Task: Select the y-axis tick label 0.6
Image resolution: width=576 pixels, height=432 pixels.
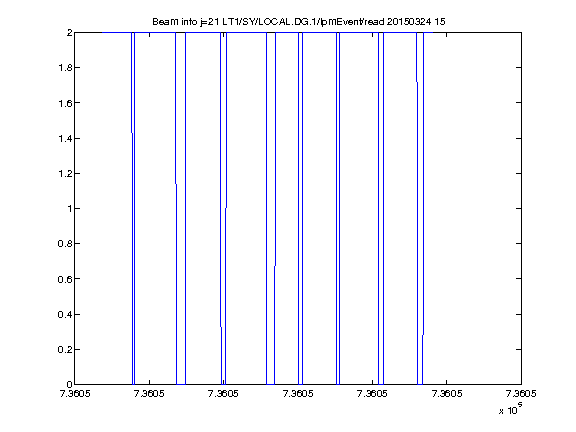Action: coord(65,279)
